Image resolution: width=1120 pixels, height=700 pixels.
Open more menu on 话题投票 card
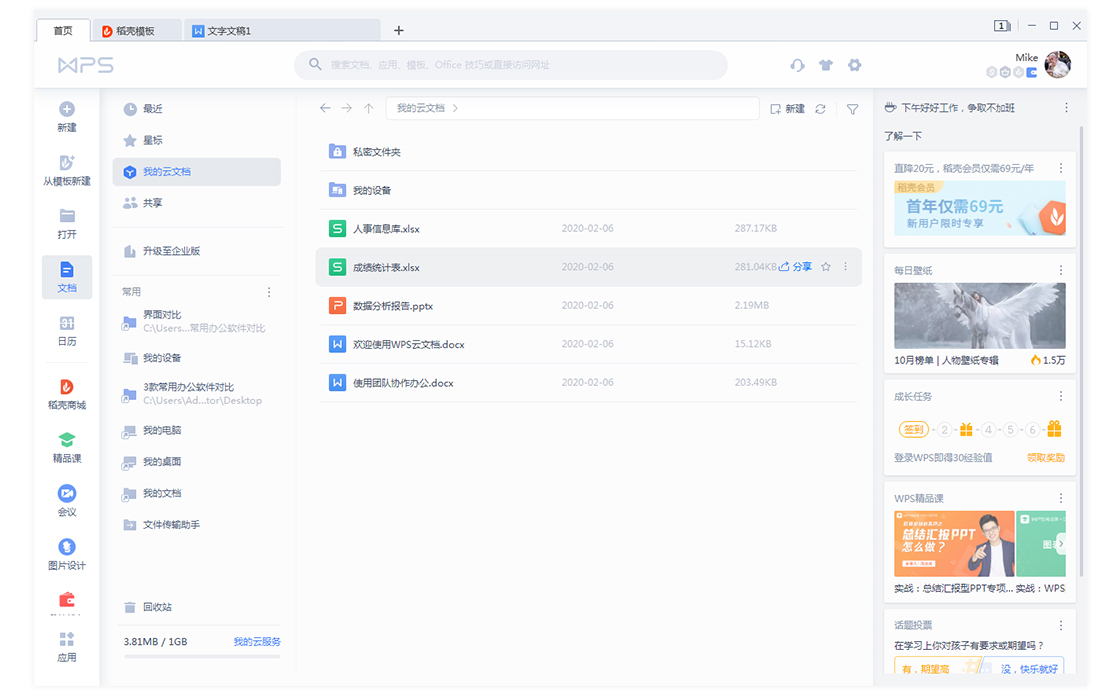coord(1061,626)
